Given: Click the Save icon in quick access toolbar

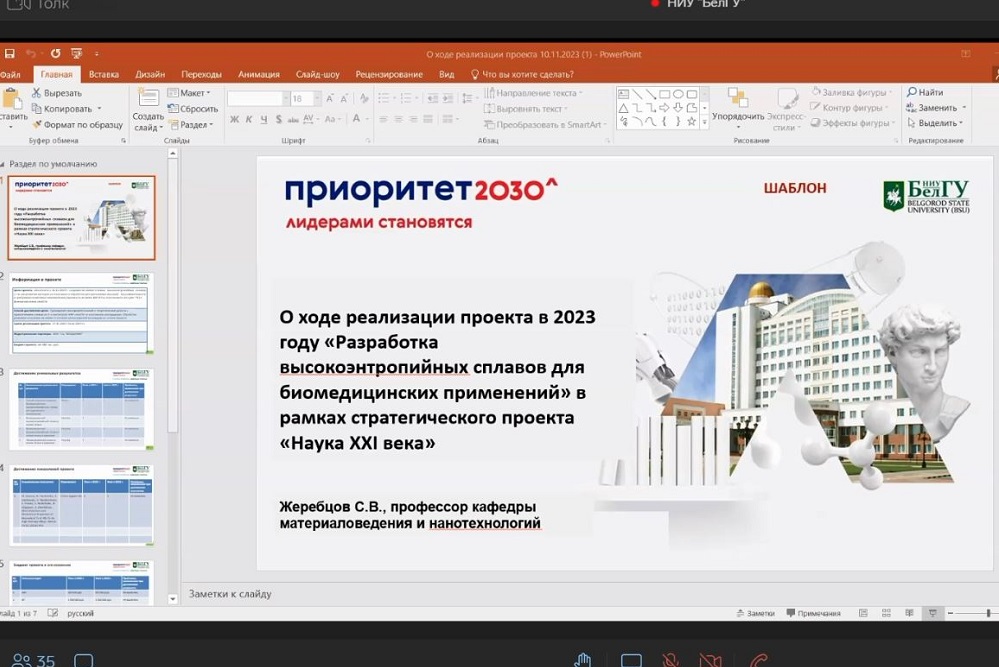Looking at the screenshot, I should point(9,54).
